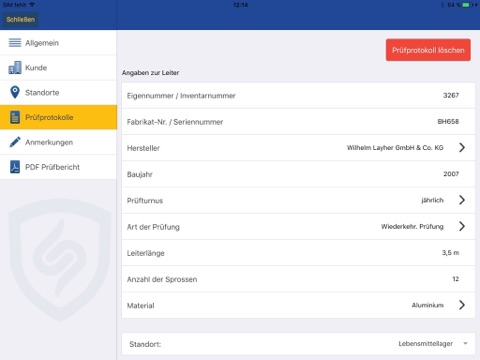The image size is (480, 360).
Task: Go to Anmerkungen section
Action: tap(58, 142)
